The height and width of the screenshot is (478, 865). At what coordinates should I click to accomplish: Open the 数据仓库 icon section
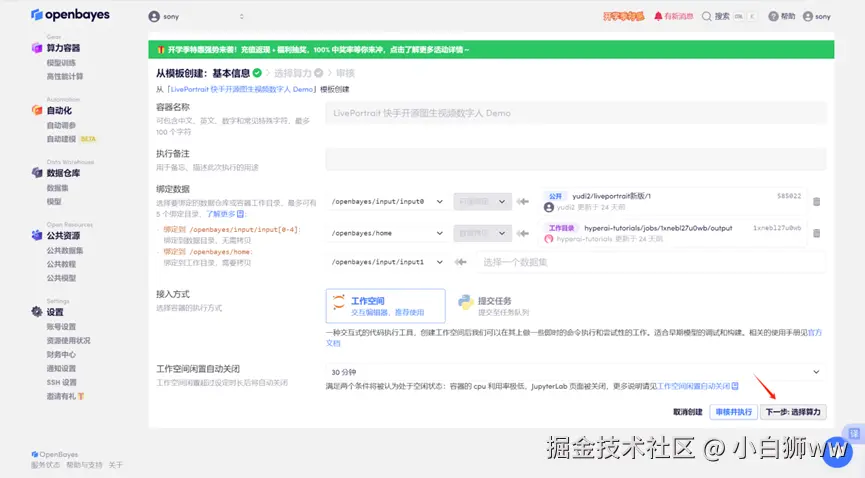click(x=37, y=173)
